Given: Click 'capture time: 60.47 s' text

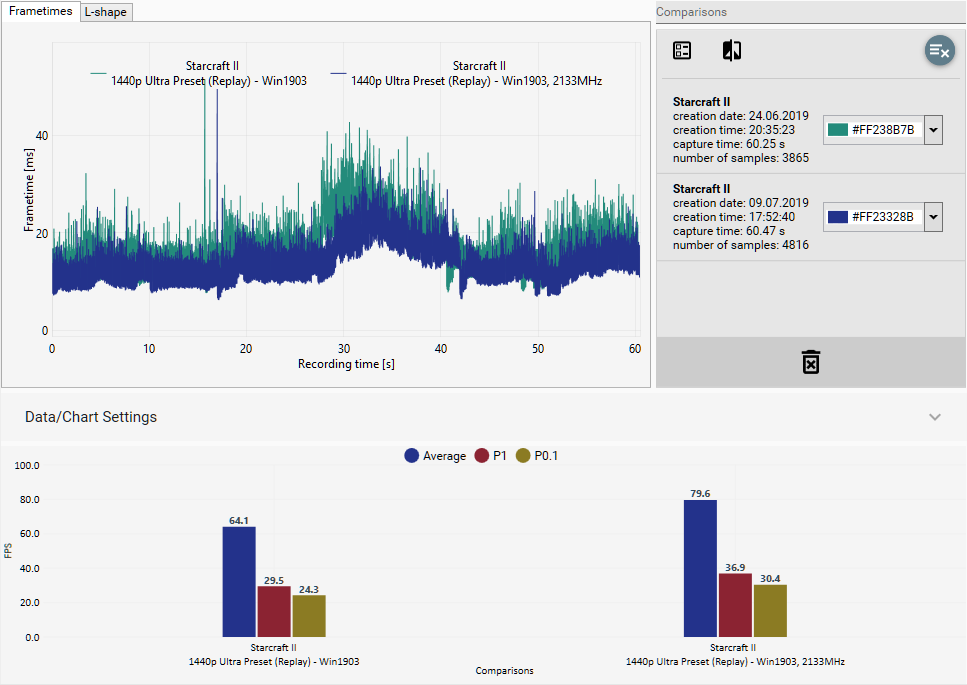Looking at the screenshot, I should pyautogui.click(x=728, y=231).
